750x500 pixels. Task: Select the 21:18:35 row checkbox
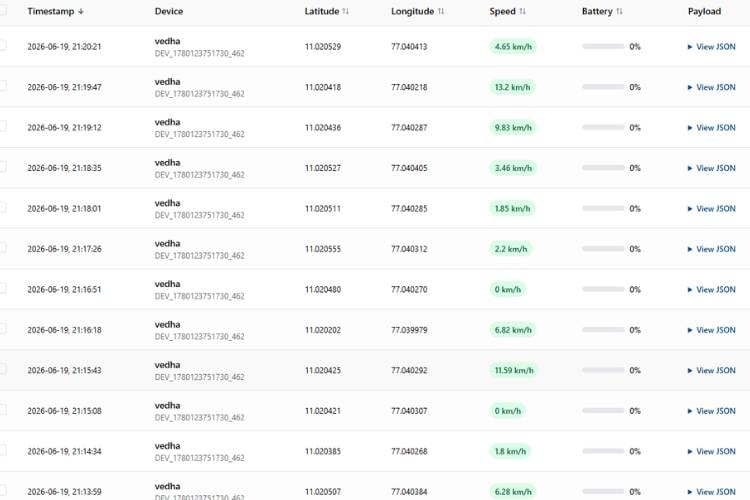[2, 167]
